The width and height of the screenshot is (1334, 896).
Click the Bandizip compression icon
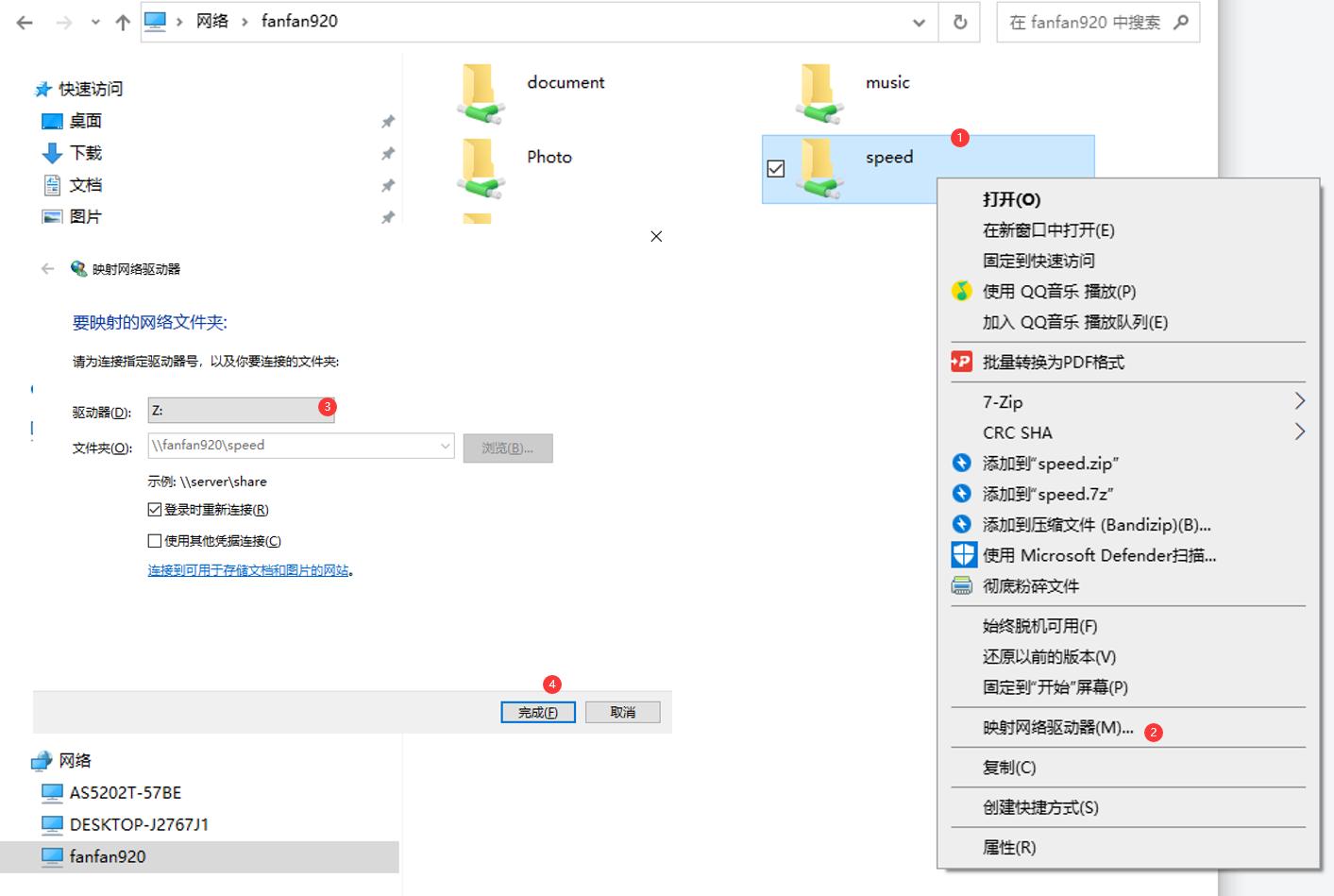click(x=962, y=524)
